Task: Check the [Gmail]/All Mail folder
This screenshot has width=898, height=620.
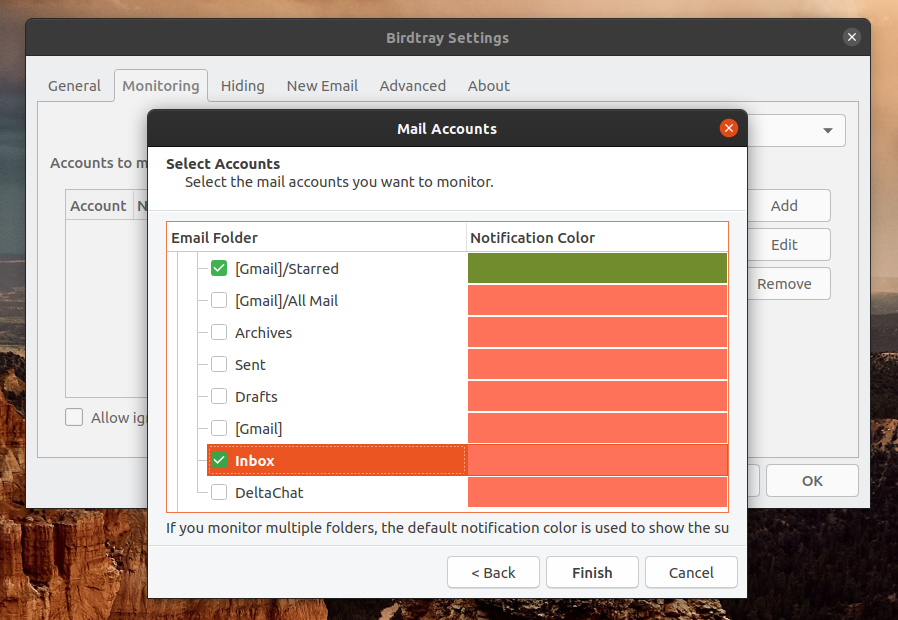Action: tap(218, 300)
